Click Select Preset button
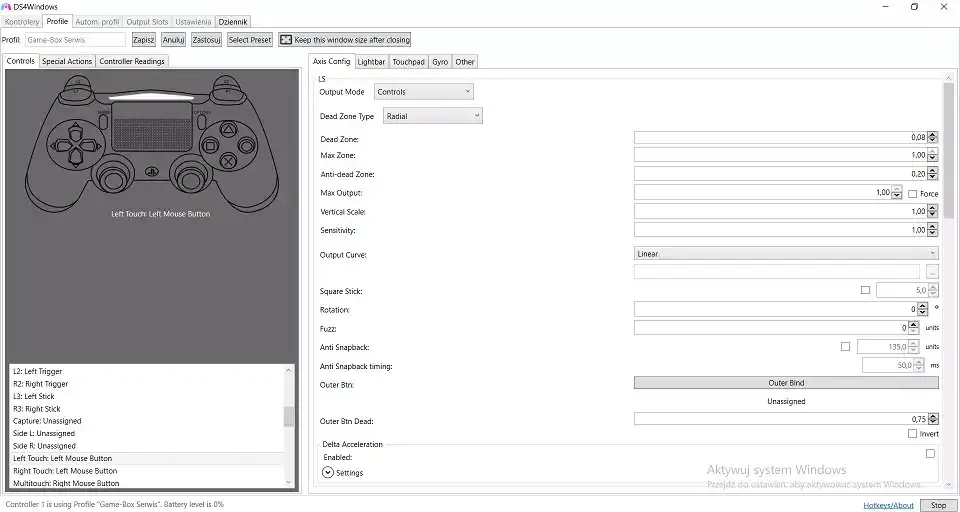The image size is (960, 512). coord(250,40)
